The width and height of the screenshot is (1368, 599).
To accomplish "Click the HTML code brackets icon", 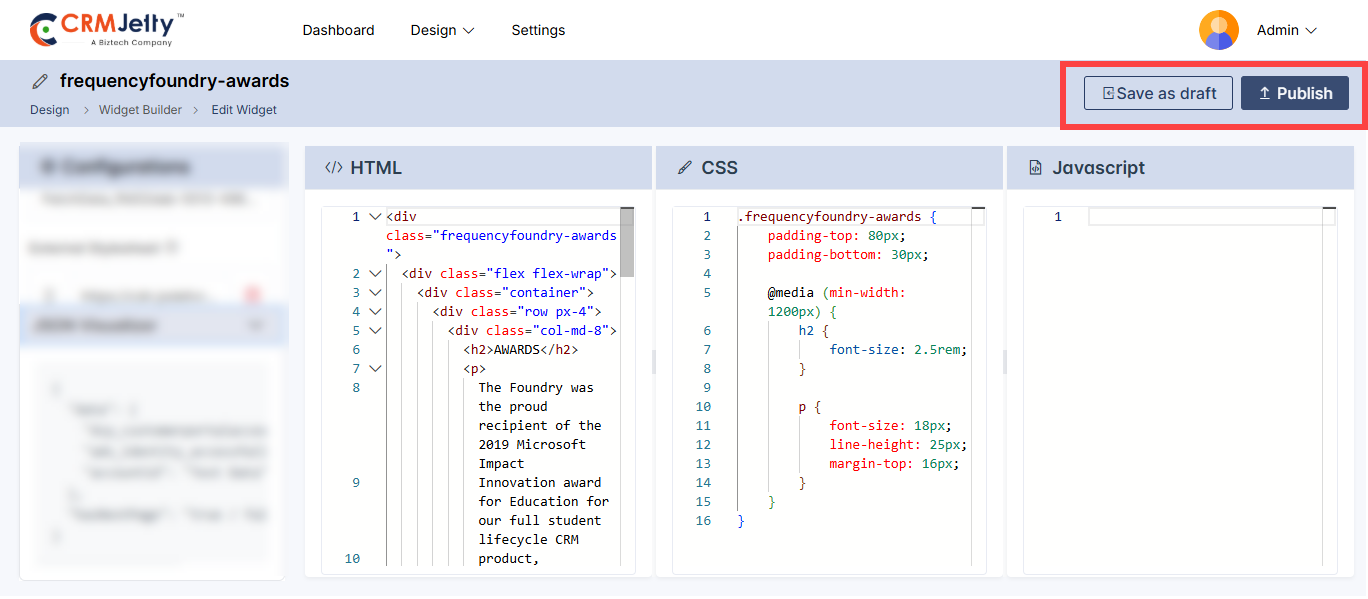I will [334, 168].
